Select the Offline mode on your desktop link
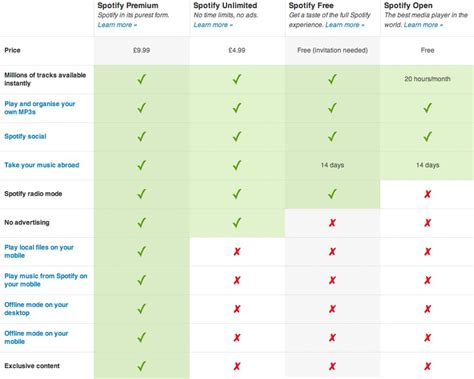 [x=36, y=309]
